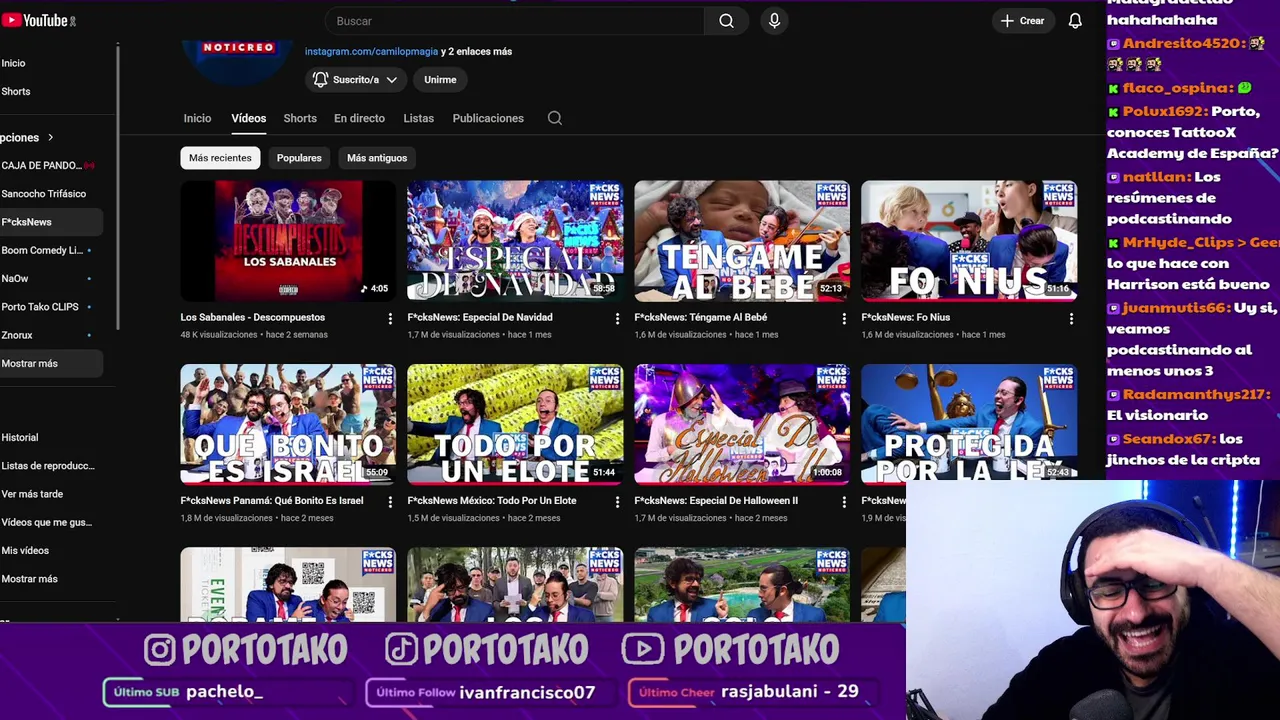Open more options for Todo Por Un Elote
The height and width of the screenshot is (720, 1280).
coord(617,502)
